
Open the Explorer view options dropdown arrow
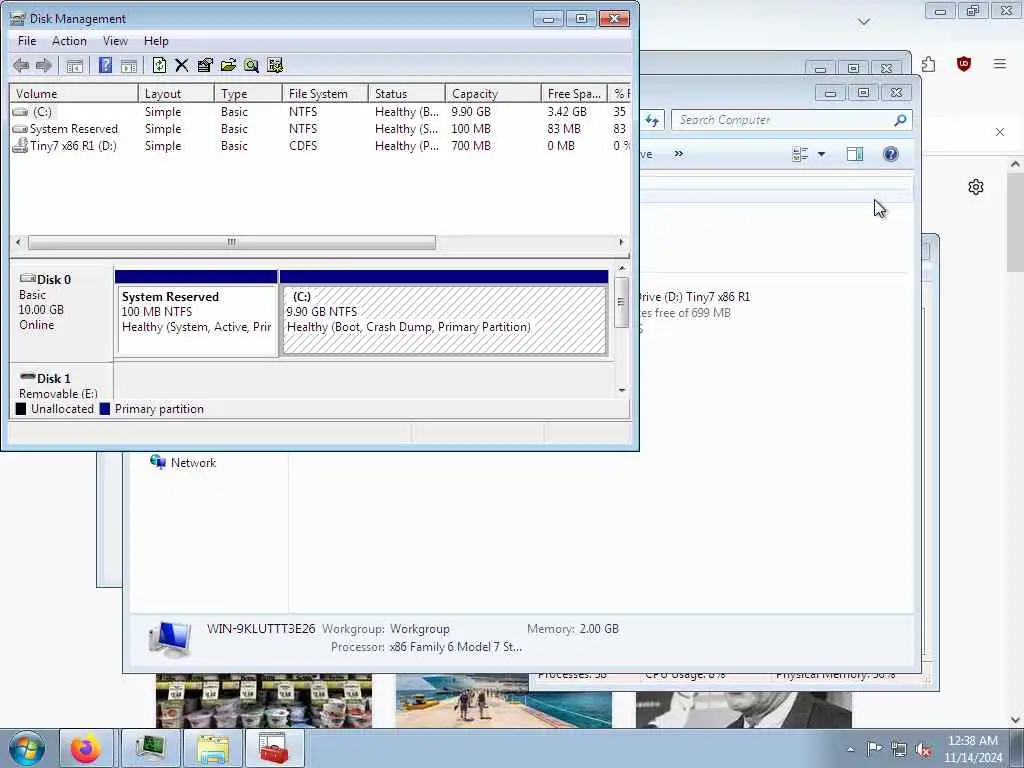(822, 154)
